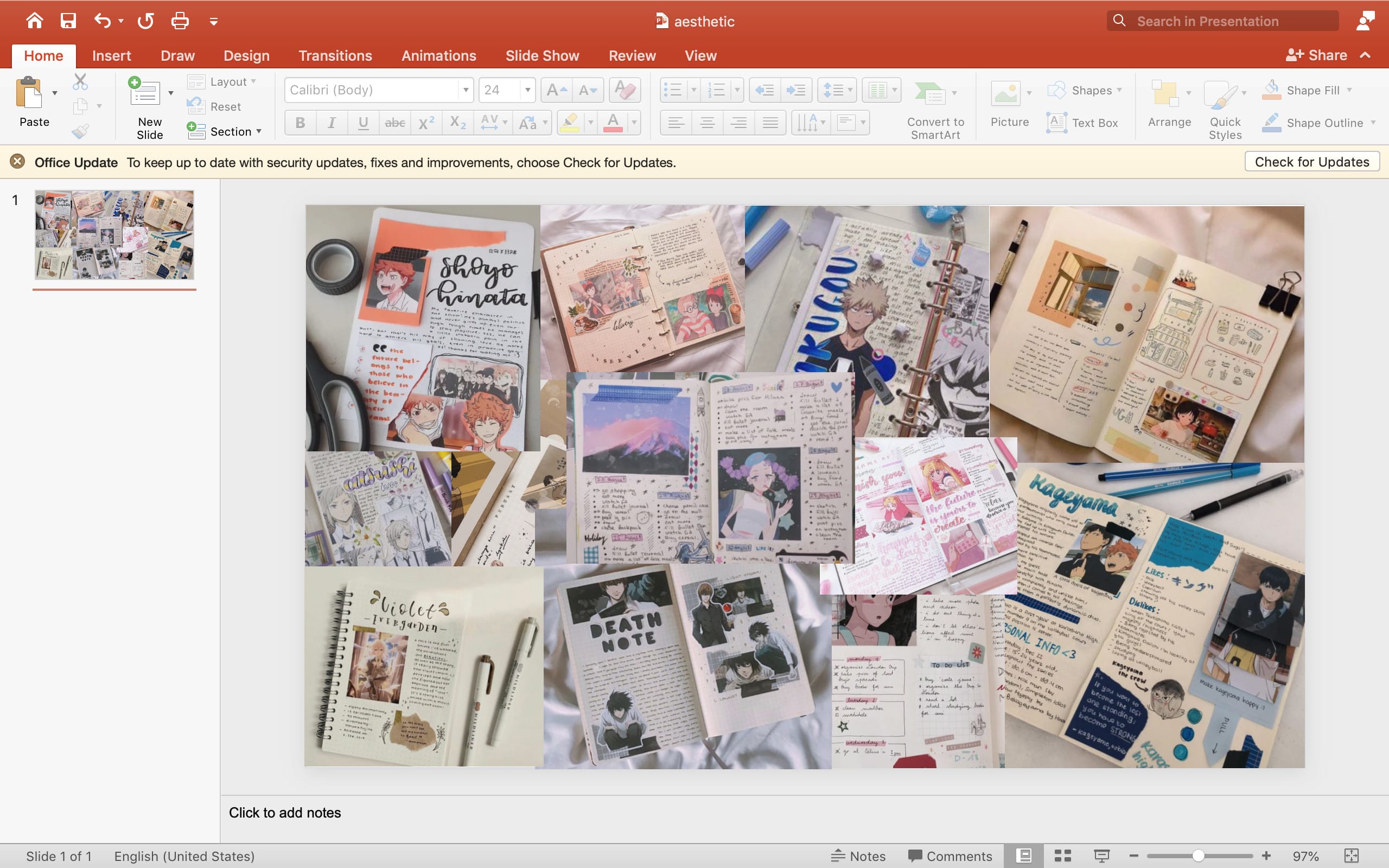Toggle Bold formatting
The width and height of the screenshot is (1389, 868).
pos(300,123)
